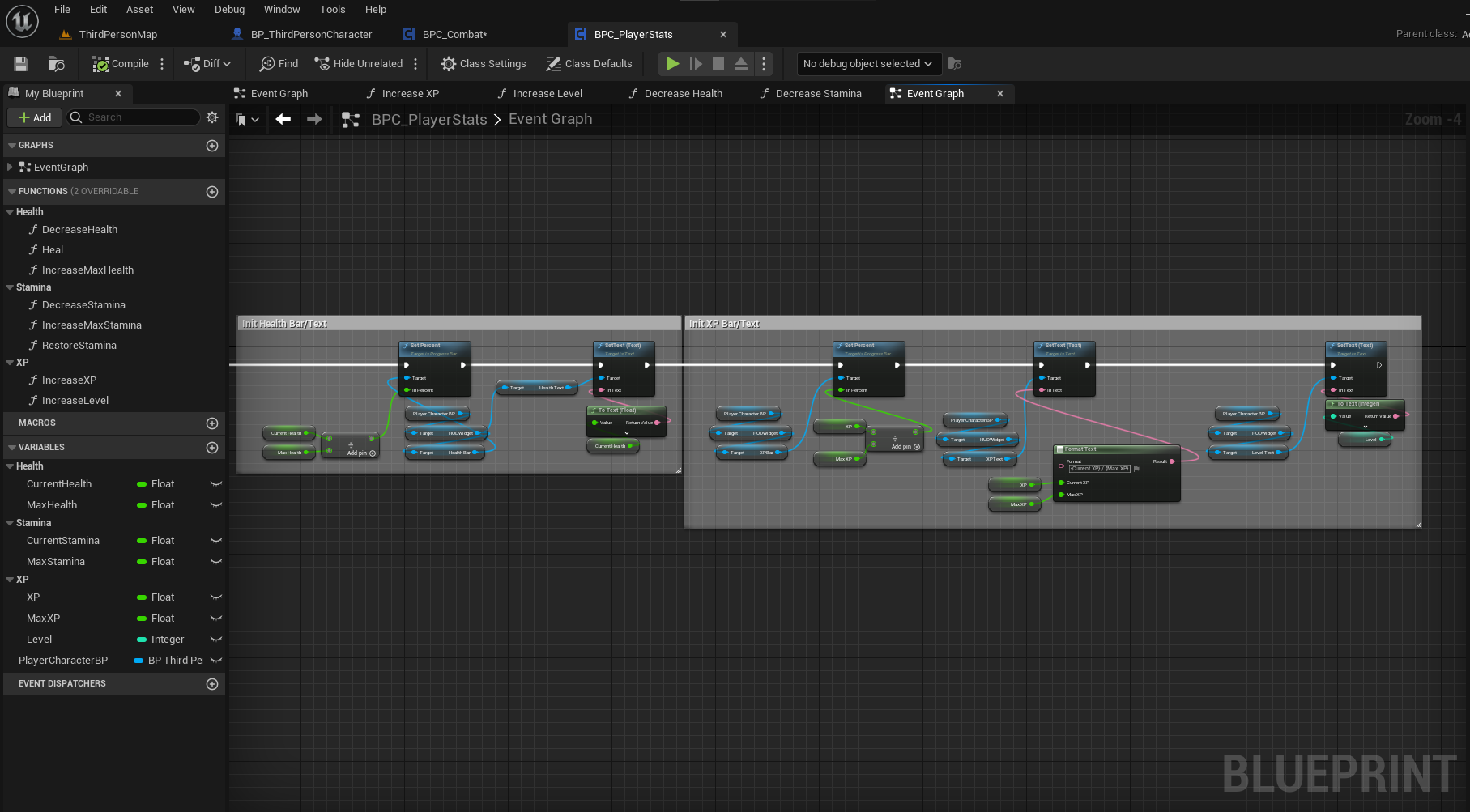Viewport: 1470px width, 812px height.
Task: Select the DecreaseHealth function
Action: pyautogui.click(x=79, y=230)
